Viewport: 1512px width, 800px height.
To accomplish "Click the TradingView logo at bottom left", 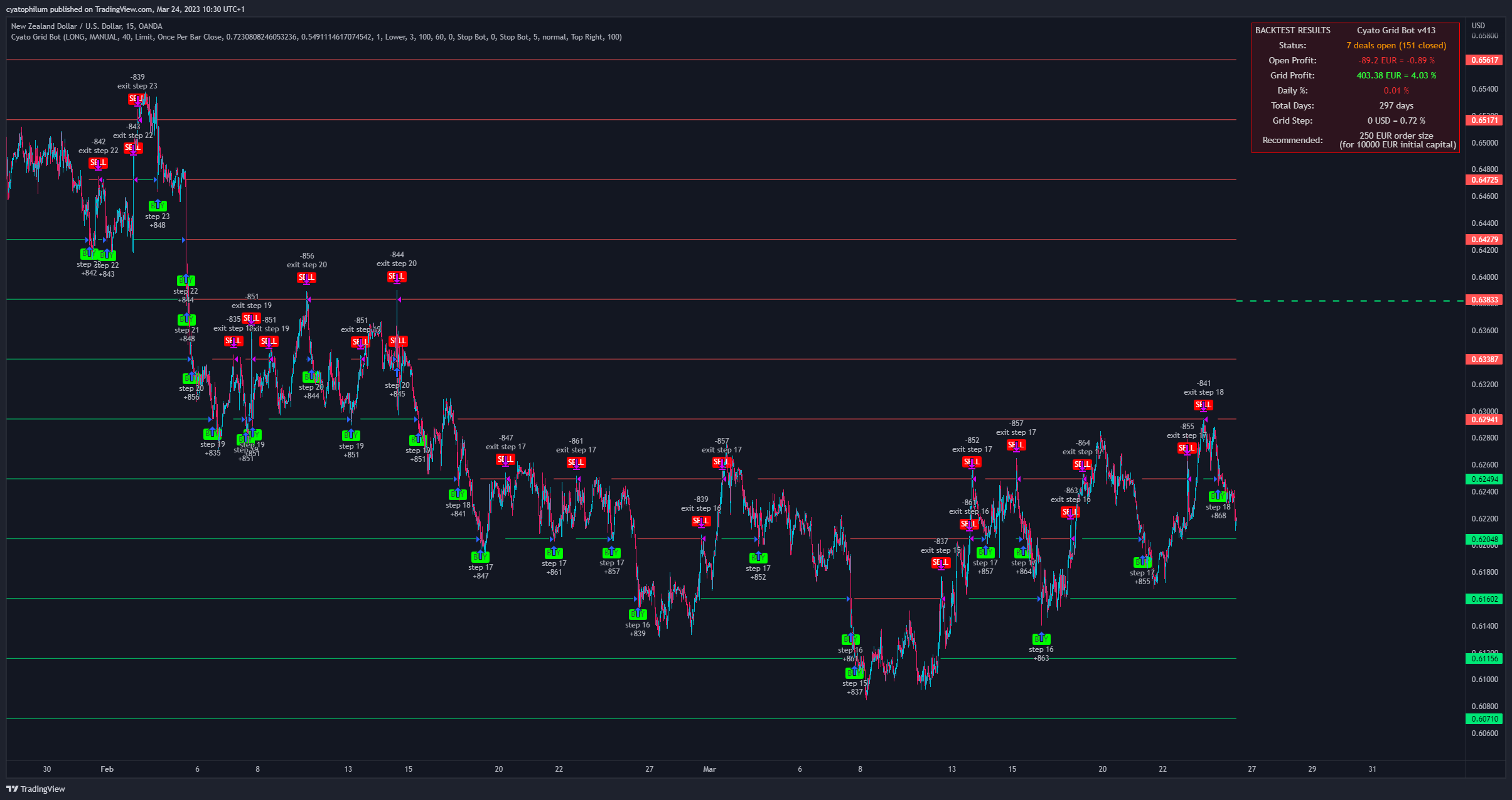I will [36, 789].
